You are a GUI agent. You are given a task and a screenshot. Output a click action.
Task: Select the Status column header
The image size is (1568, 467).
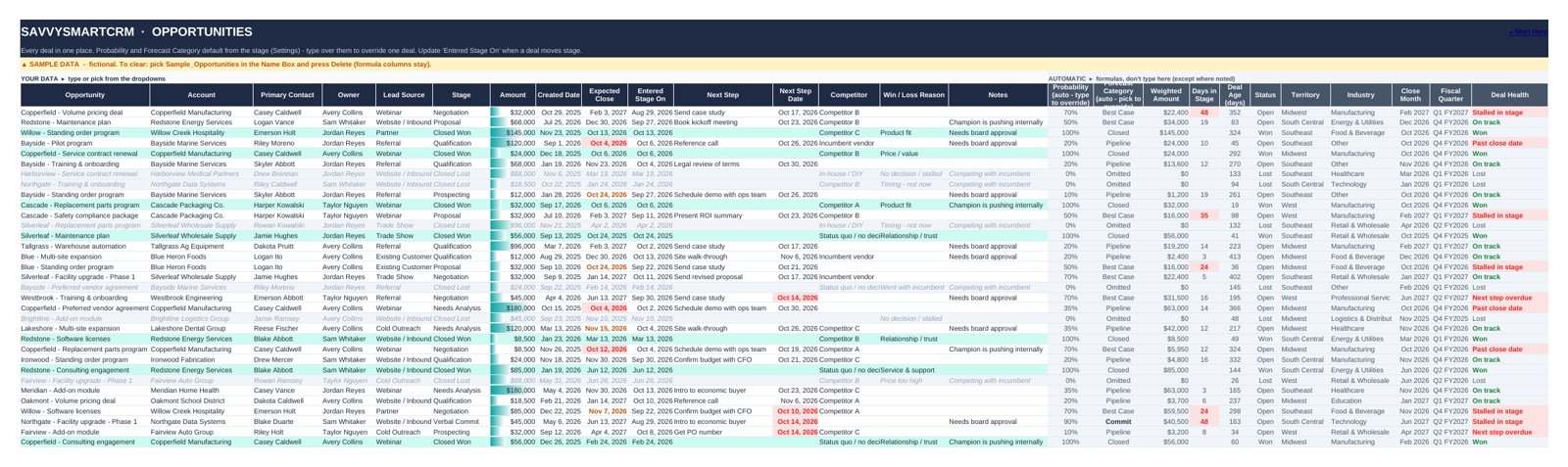[1265, 95]
